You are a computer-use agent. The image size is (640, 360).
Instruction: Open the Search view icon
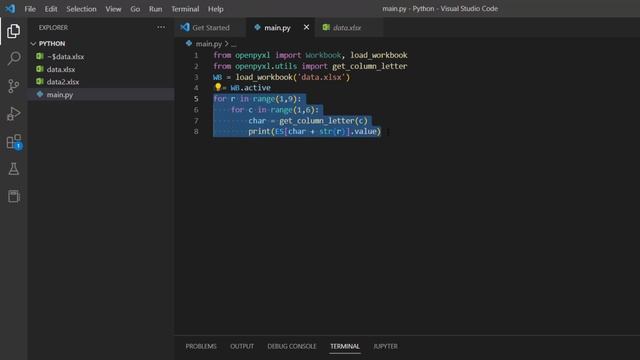(13, 58)
